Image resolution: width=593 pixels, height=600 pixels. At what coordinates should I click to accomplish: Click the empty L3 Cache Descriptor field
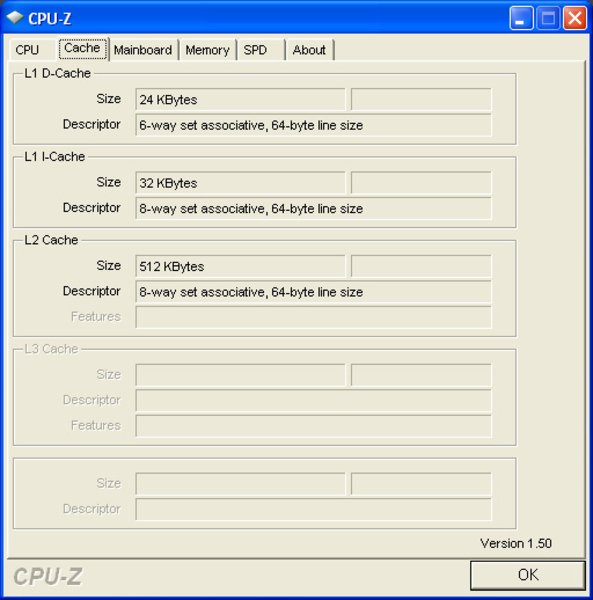[x=313, y=400]
